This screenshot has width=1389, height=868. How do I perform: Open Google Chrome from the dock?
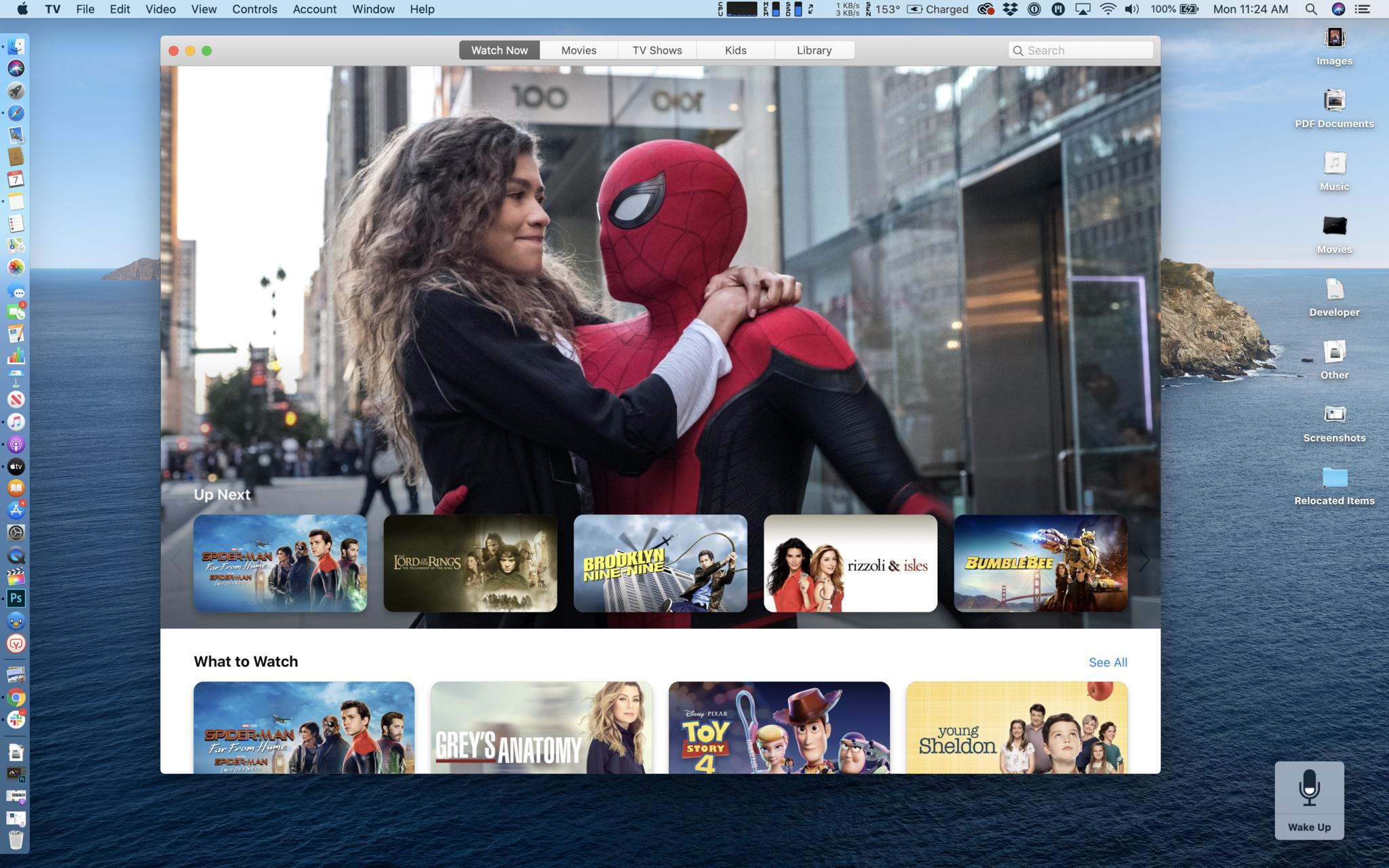pyautogui.click(x=16, y=697)
